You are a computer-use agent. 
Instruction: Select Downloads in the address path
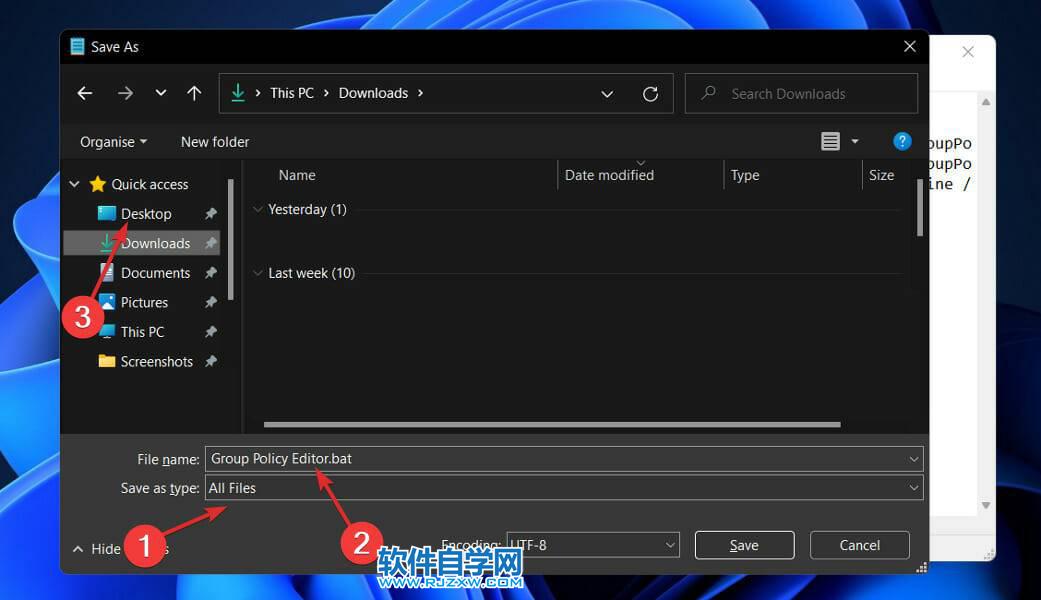coord(373,93)
